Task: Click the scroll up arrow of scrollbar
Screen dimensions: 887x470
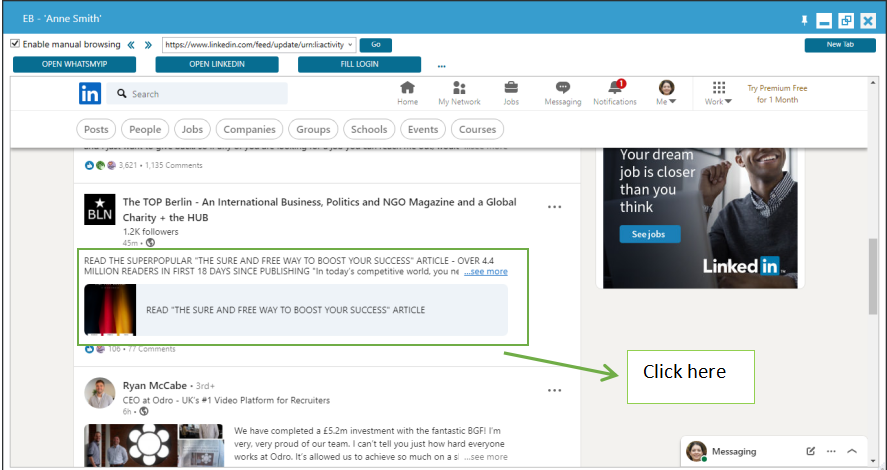Action: pos(873,84)
